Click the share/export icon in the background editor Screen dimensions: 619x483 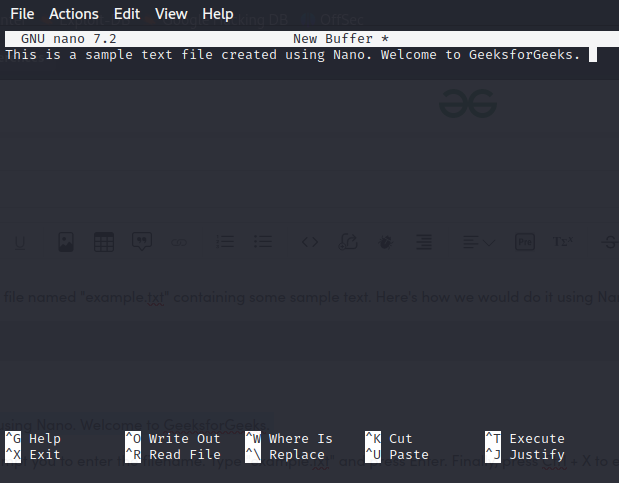click(348, 242)
